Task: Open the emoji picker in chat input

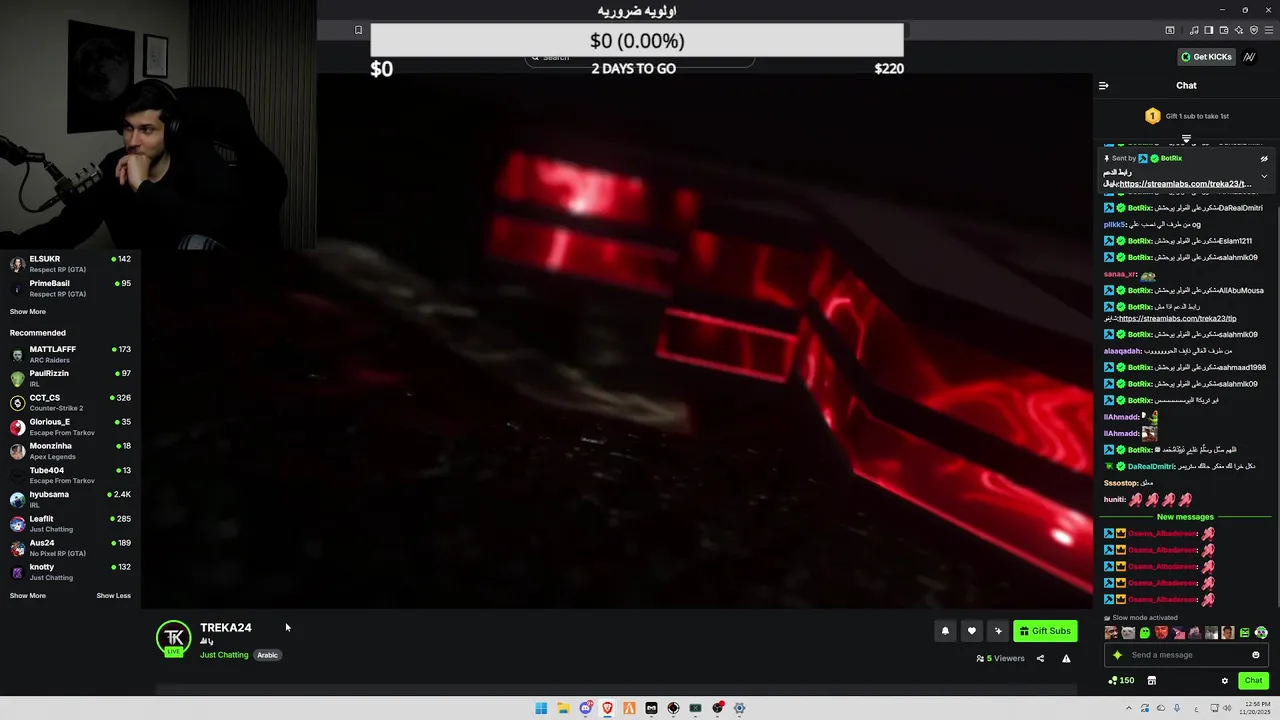Action: (x=1256, y=655)
